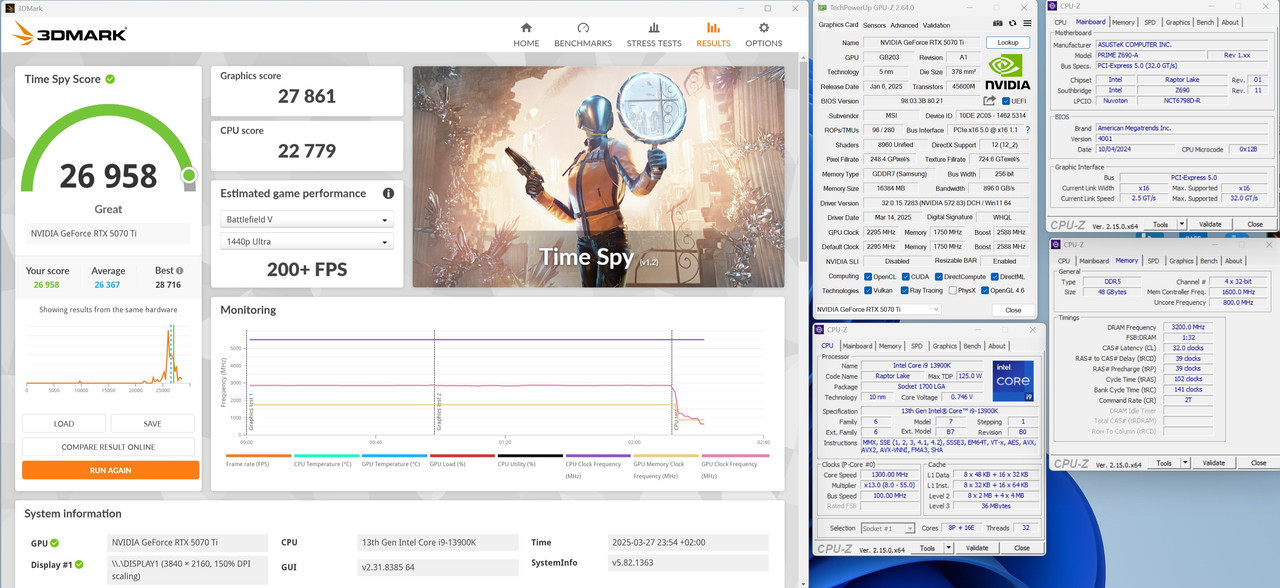Switch to the Validation tab in GPU-Z
The image size is (1280, 588).
pyautogui.click(x=937, y=25)
